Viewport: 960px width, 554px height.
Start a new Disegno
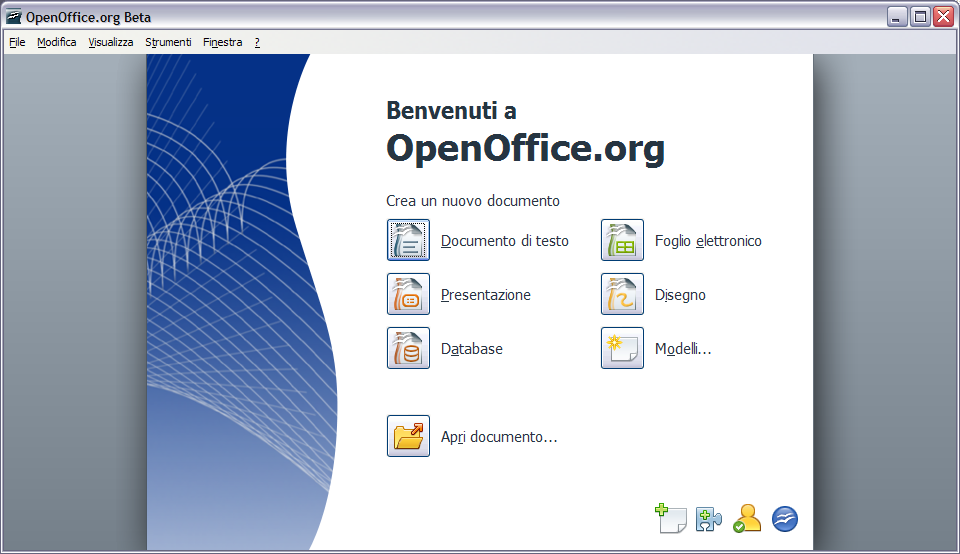(x=680, y=295)
